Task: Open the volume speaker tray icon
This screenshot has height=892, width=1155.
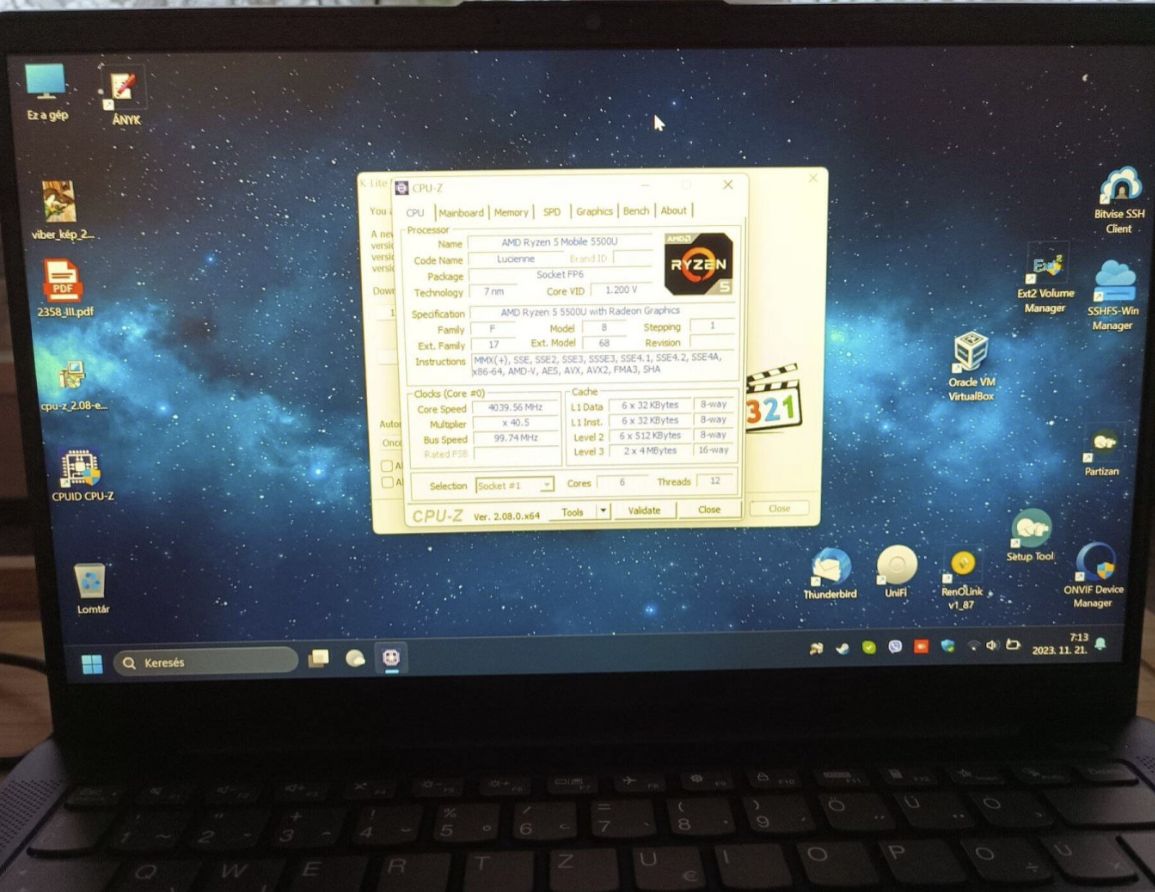Action: (x=991, y=645)
